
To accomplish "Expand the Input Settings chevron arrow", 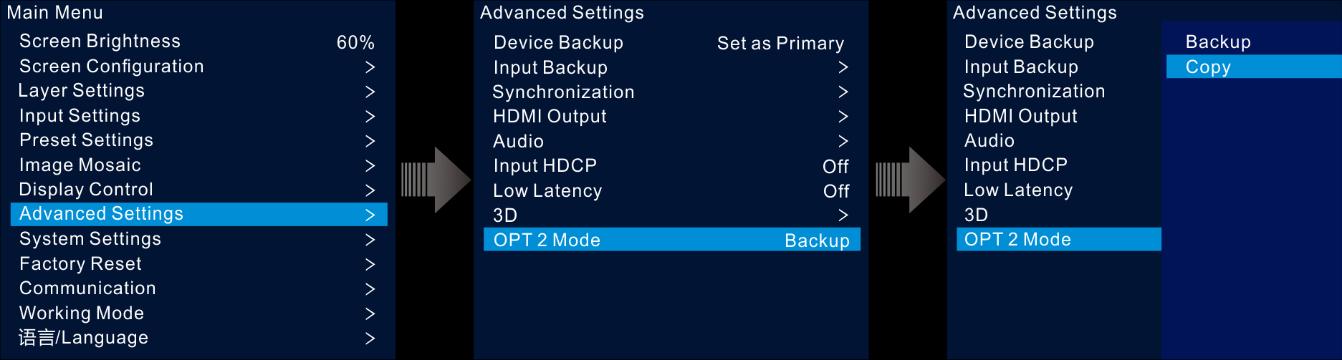I will [x=370, y=116].
